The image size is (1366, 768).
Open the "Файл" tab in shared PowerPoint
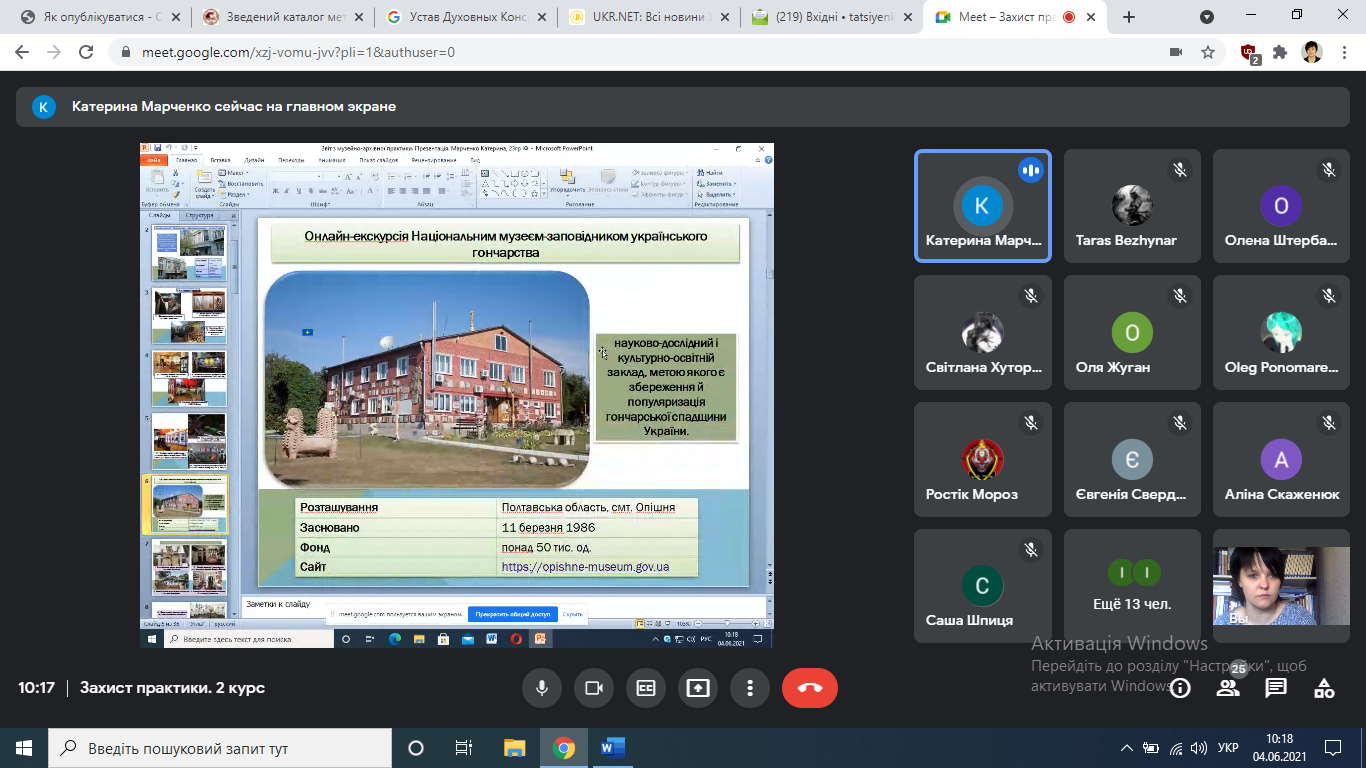point(153,160)
